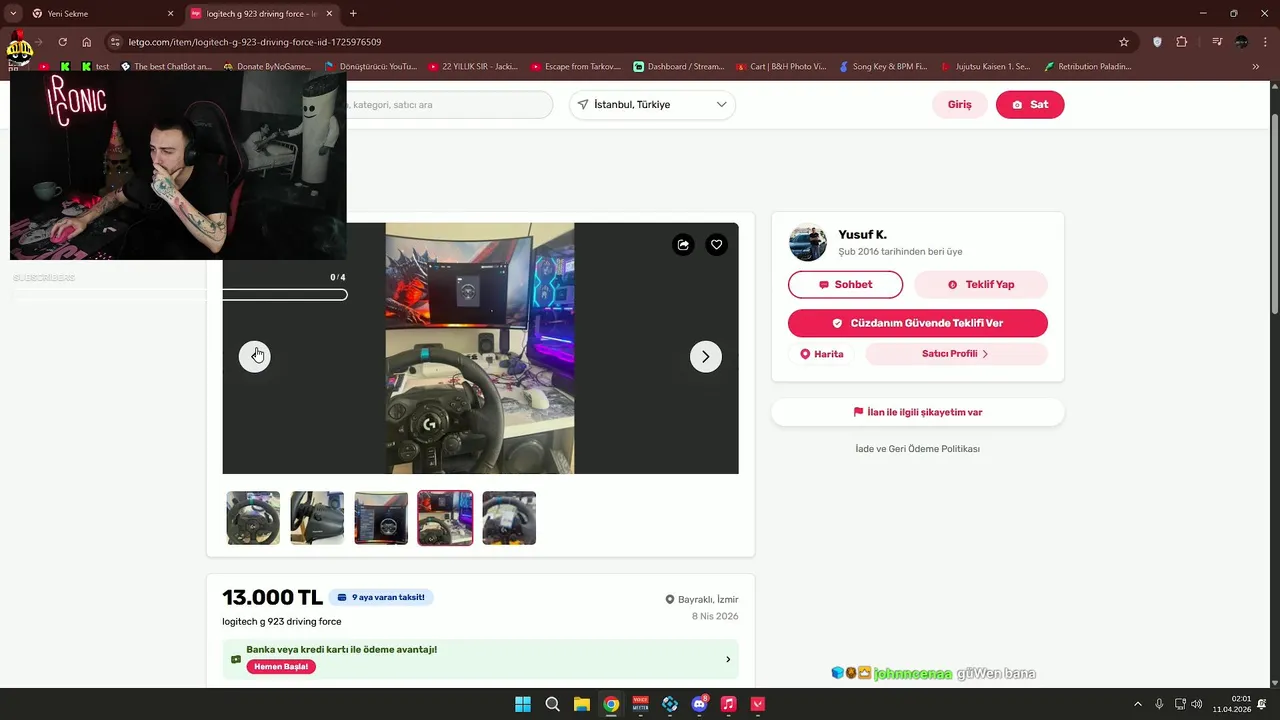Image resolution: width=1280 pixels, height=720 pixels.
Task: Select fourth highlighted photo thumbnail
Action: (x=445, y=518)
